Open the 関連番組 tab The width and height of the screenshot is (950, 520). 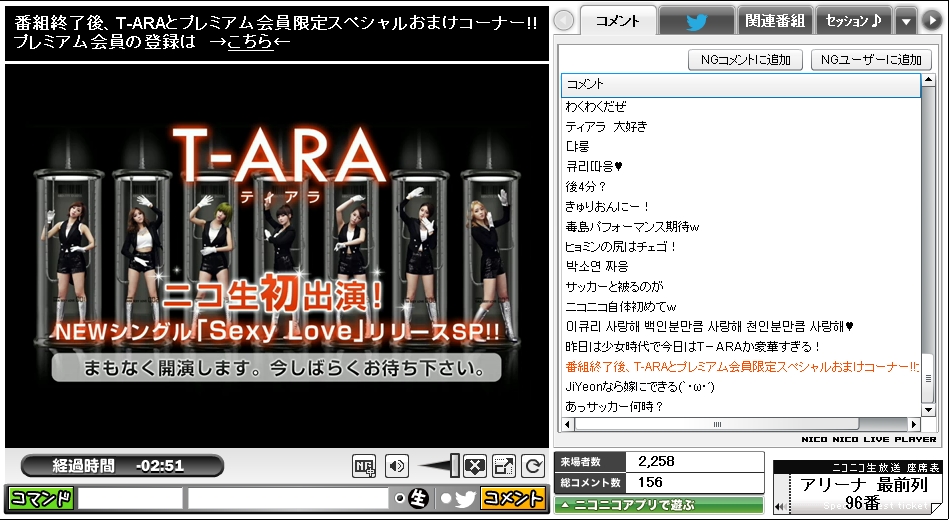click(x=775, y=21)
